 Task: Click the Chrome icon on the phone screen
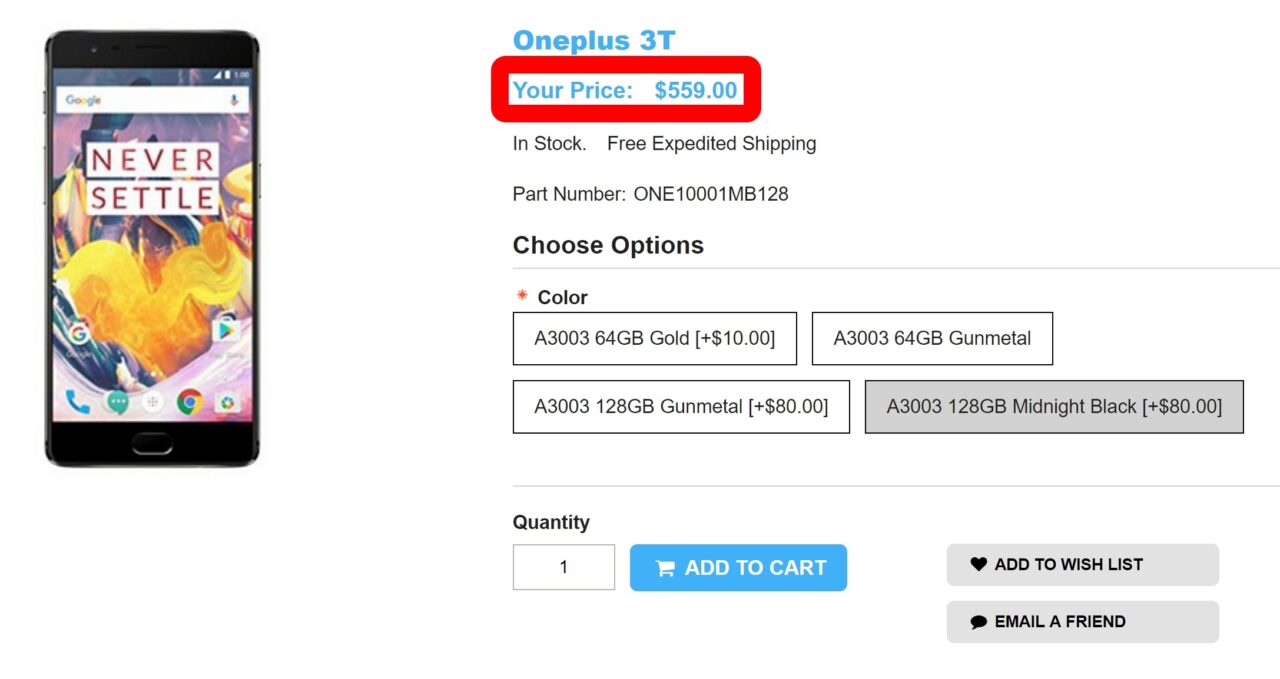189,402
